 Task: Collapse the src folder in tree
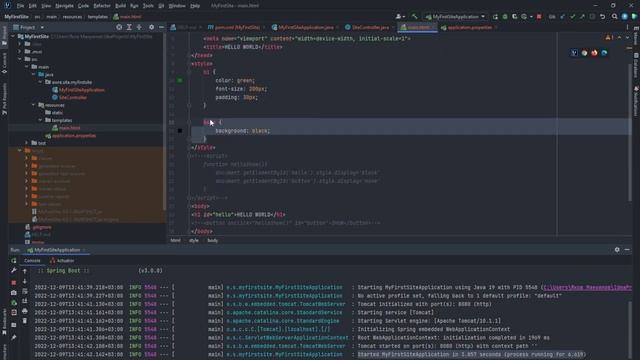[20, 59]
